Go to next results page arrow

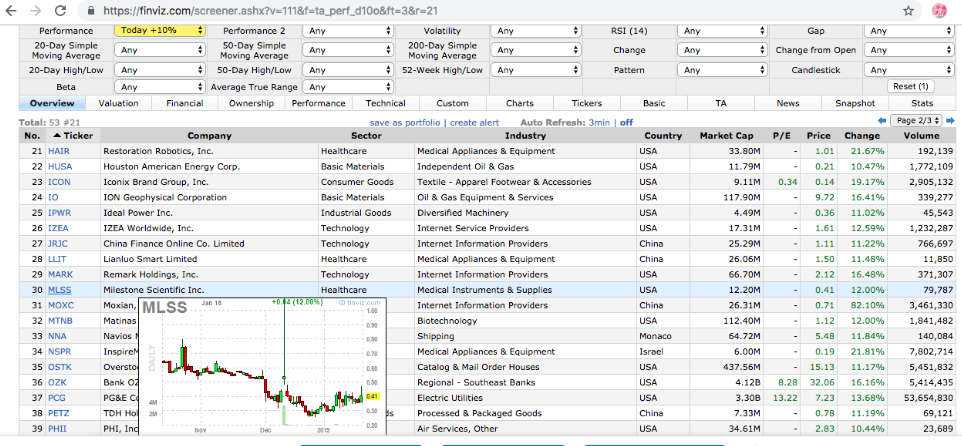[950, 121]
